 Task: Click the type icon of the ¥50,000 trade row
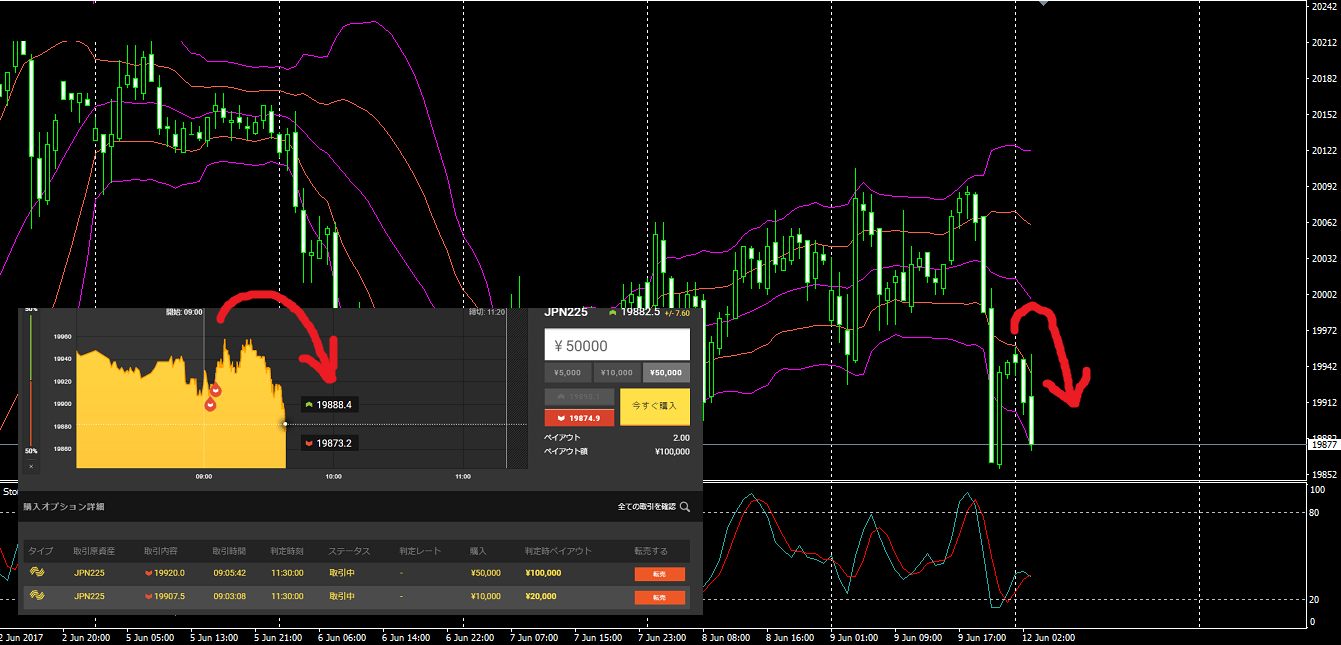pos(39,574)
